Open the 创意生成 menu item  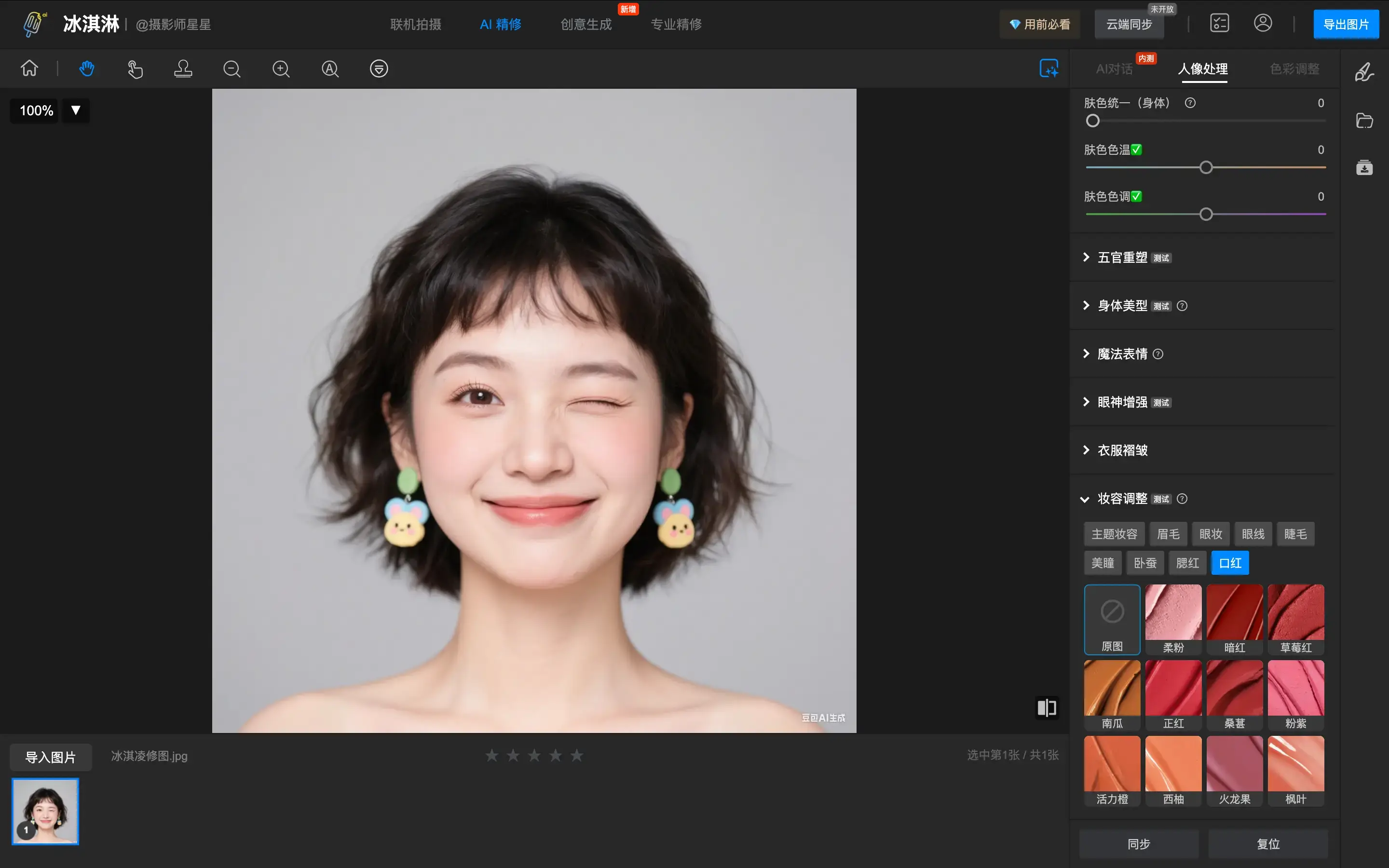pos(585,24)
